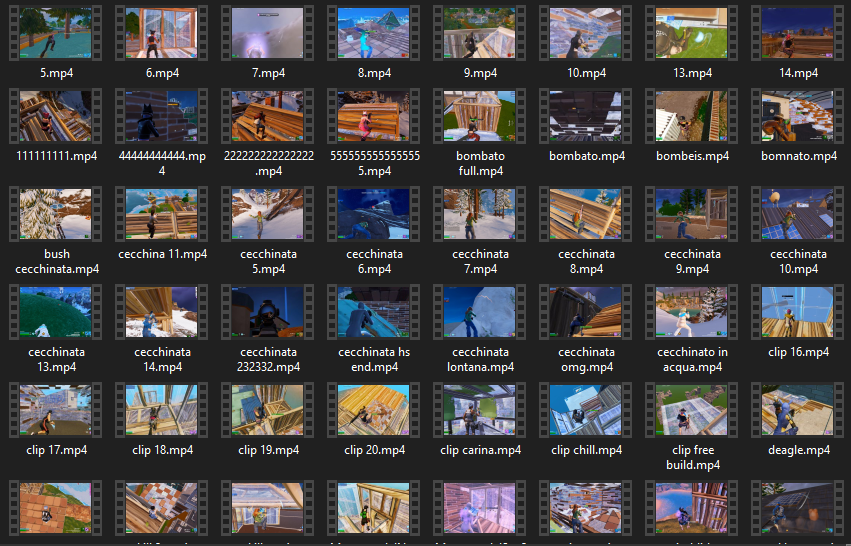
Task: Click the cecchinata 14.mp4 icon
Action: (x=162, y=312)
